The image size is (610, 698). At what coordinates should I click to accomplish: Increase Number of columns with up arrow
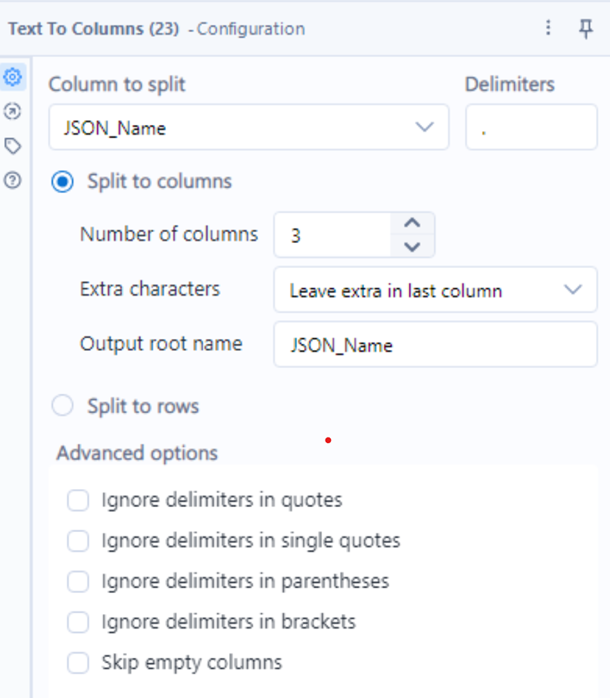[412, 223]
